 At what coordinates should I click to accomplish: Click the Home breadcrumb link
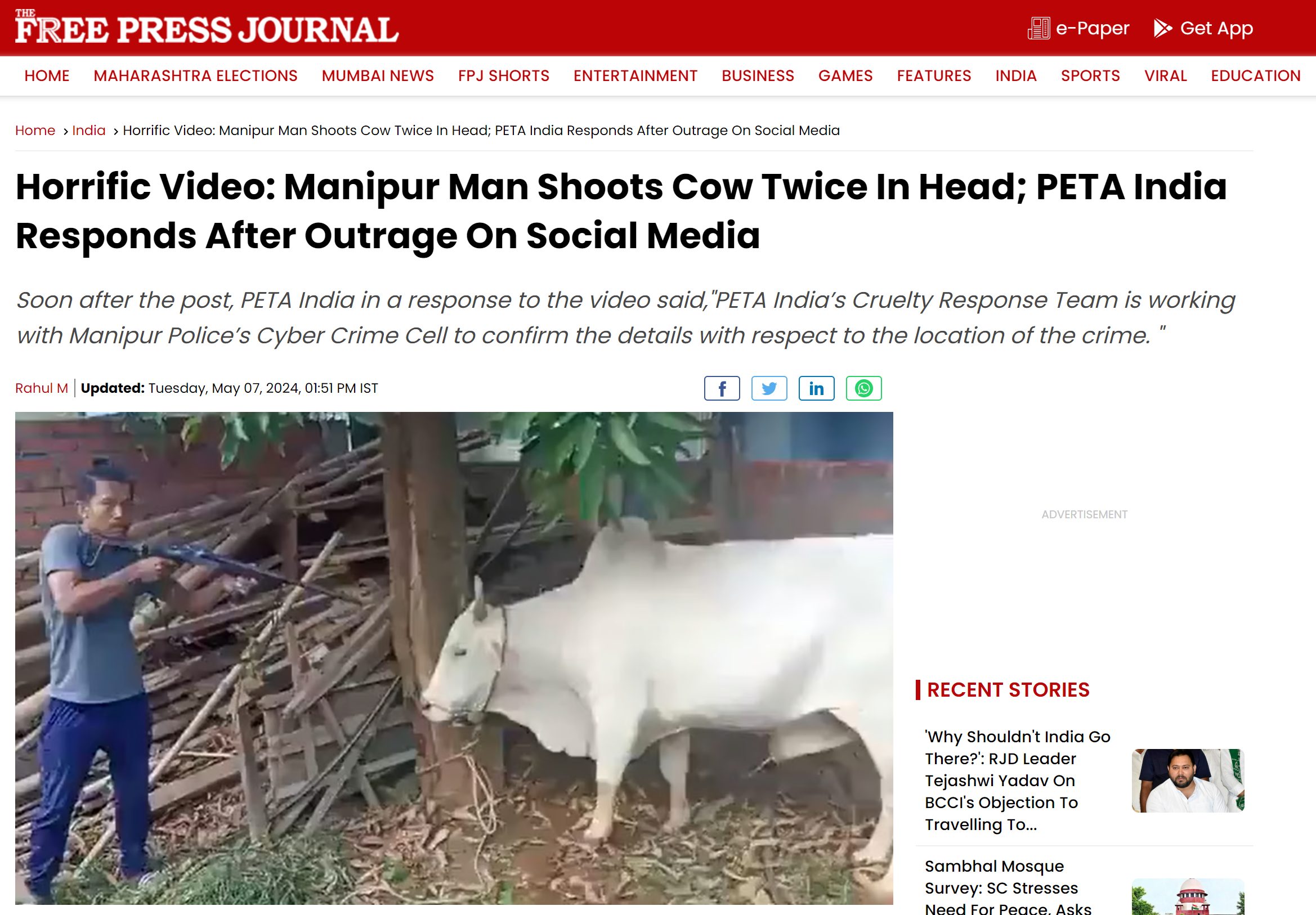point(35,131)
